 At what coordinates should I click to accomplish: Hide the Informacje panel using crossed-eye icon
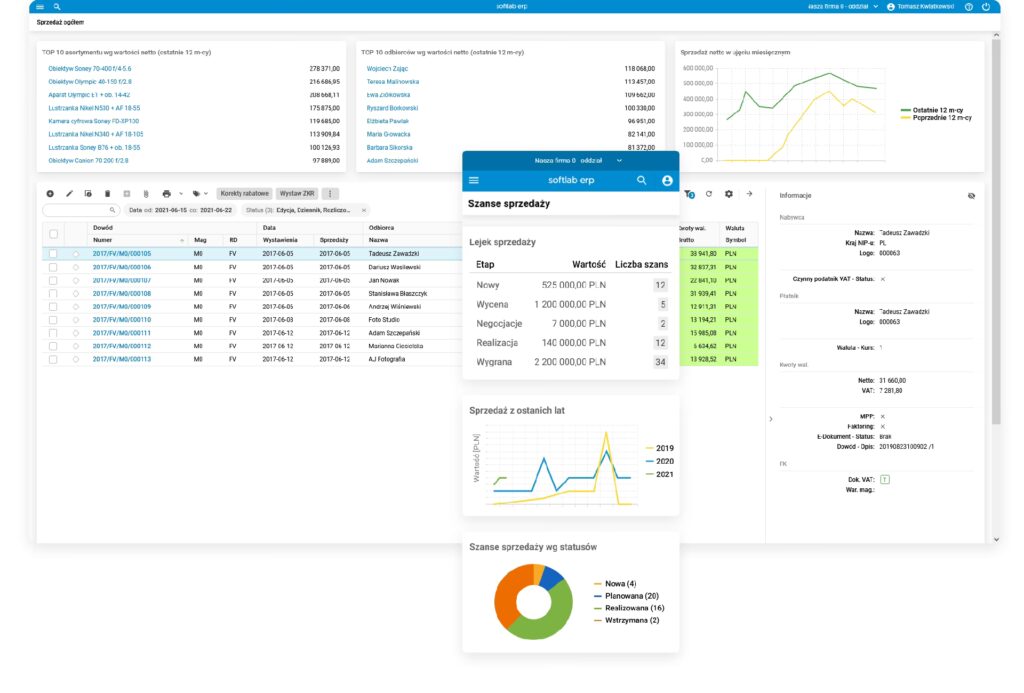coord(971,196)
